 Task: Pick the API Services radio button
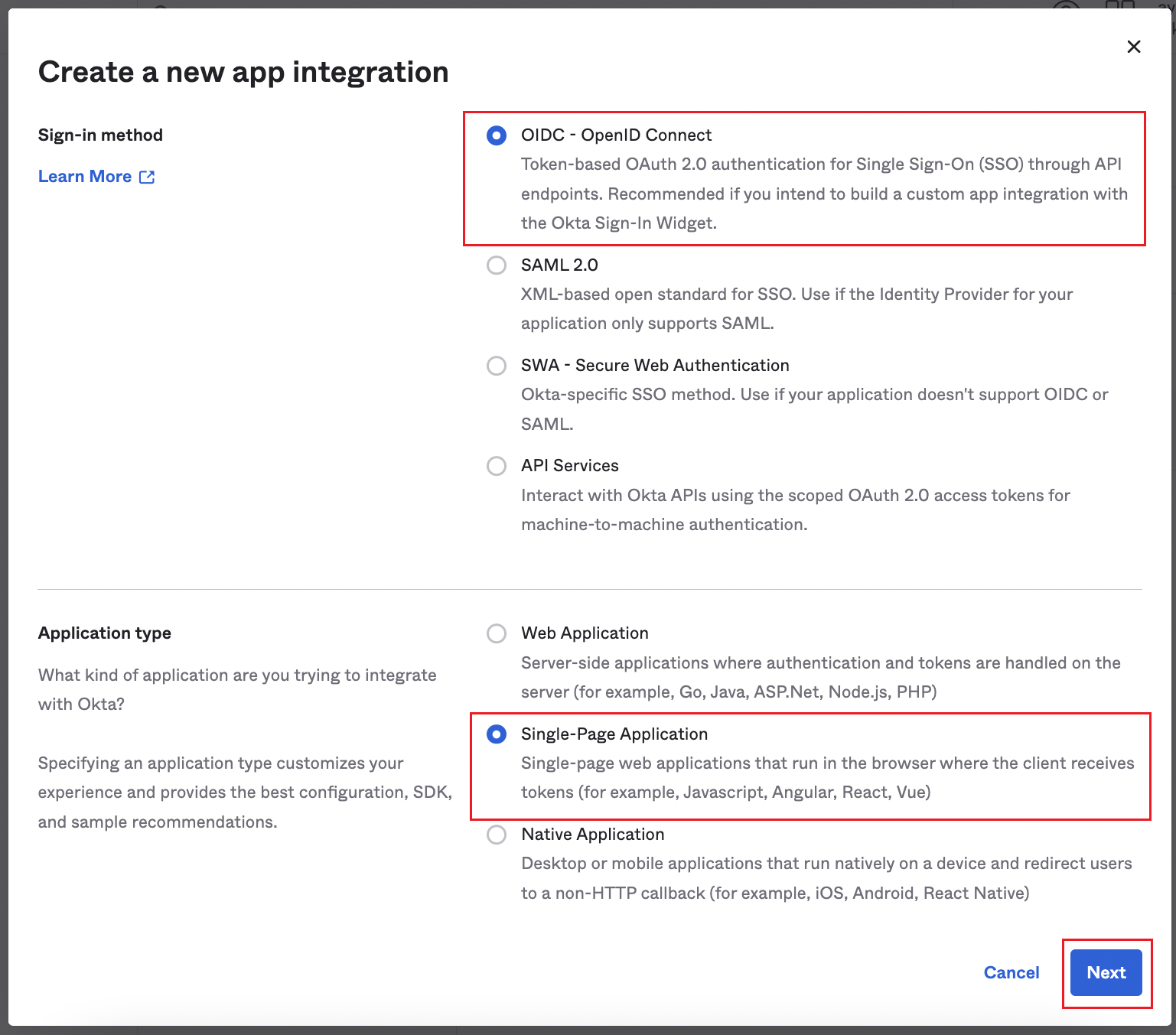(497, 466)
